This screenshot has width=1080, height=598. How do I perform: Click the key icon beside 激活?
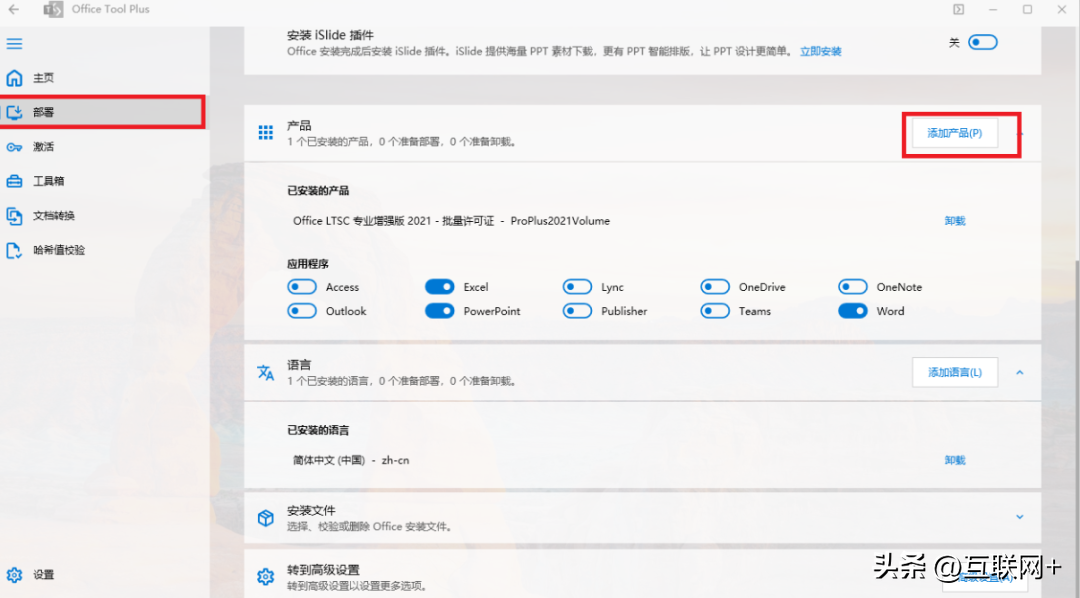point(14,147)
